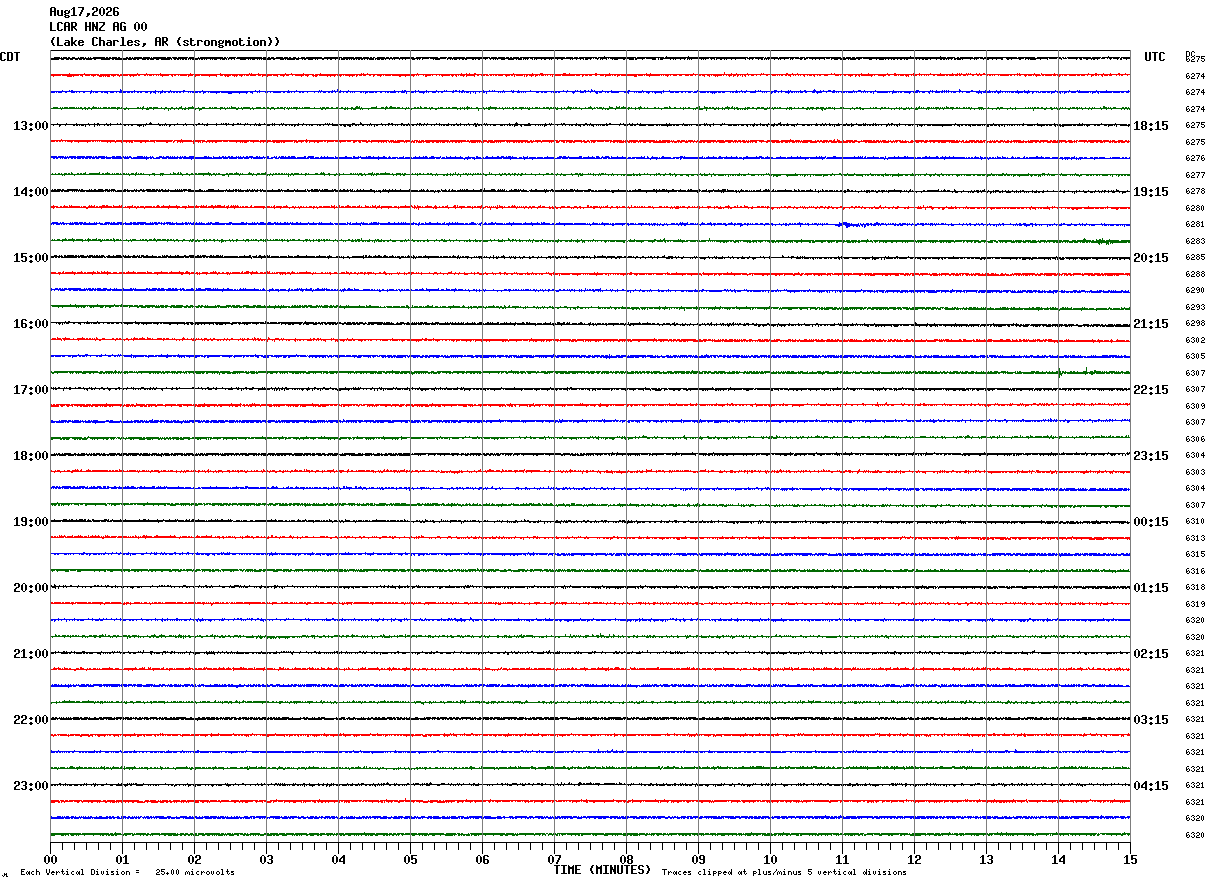The width and height of the screenshot is (1210, 886).
Task: Click the CDT timezone label
Action: [10, 57]
